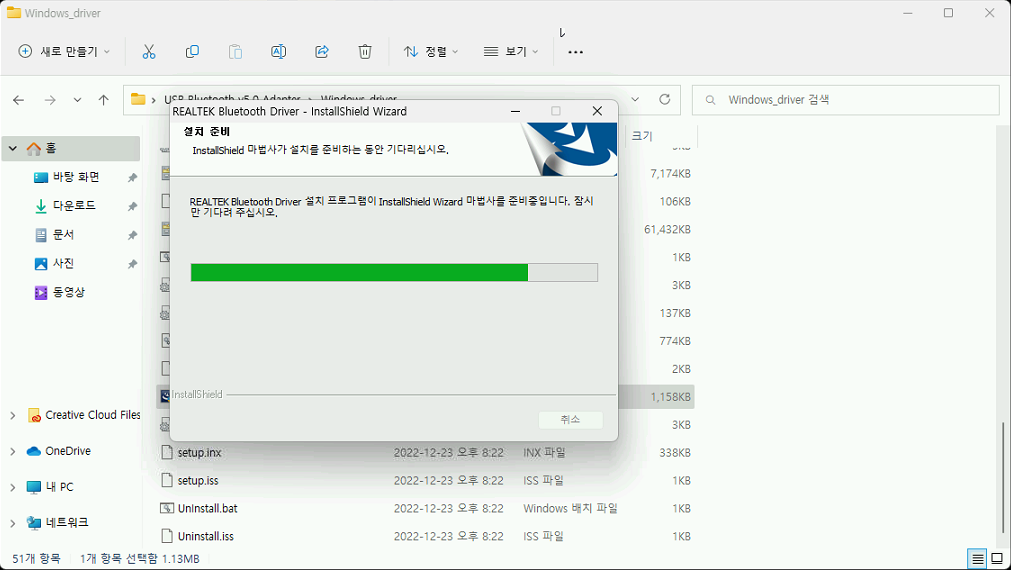Click the refresh icon beside address bar
The image size is (1011, 570).
click(x=665, y=99)
